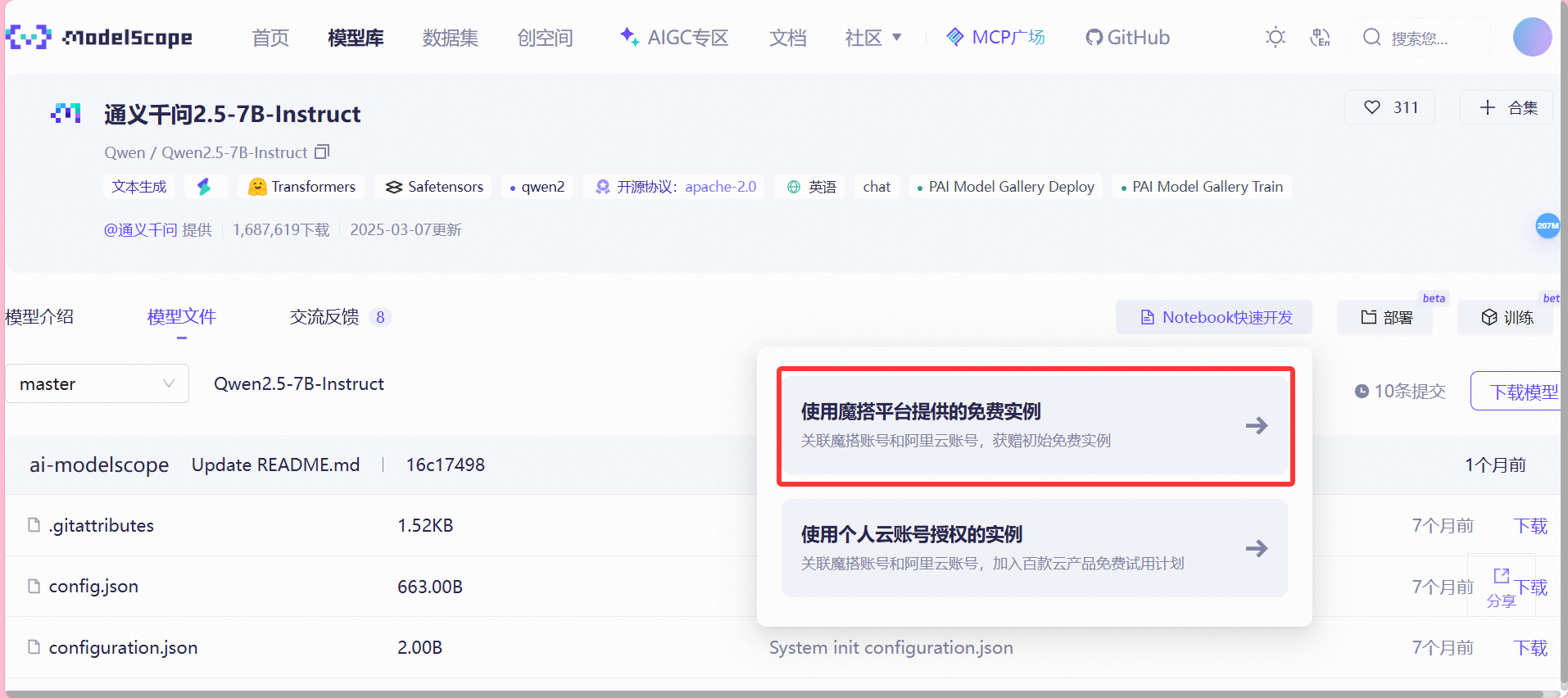The height and width of the screenshot is (698, 1568).
Task: Switch to the 模型介绍 tab
Action: tap(39, 316)
